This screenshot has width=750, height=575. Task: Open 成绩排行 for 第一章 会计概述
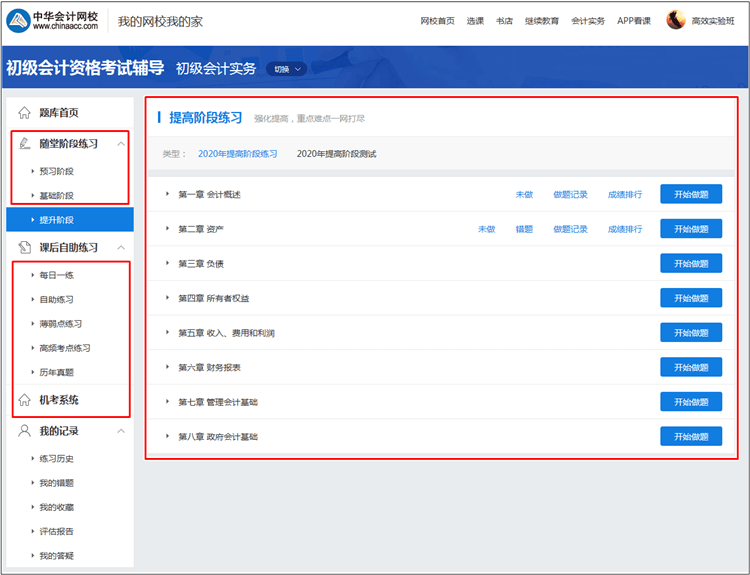(625, 195)
